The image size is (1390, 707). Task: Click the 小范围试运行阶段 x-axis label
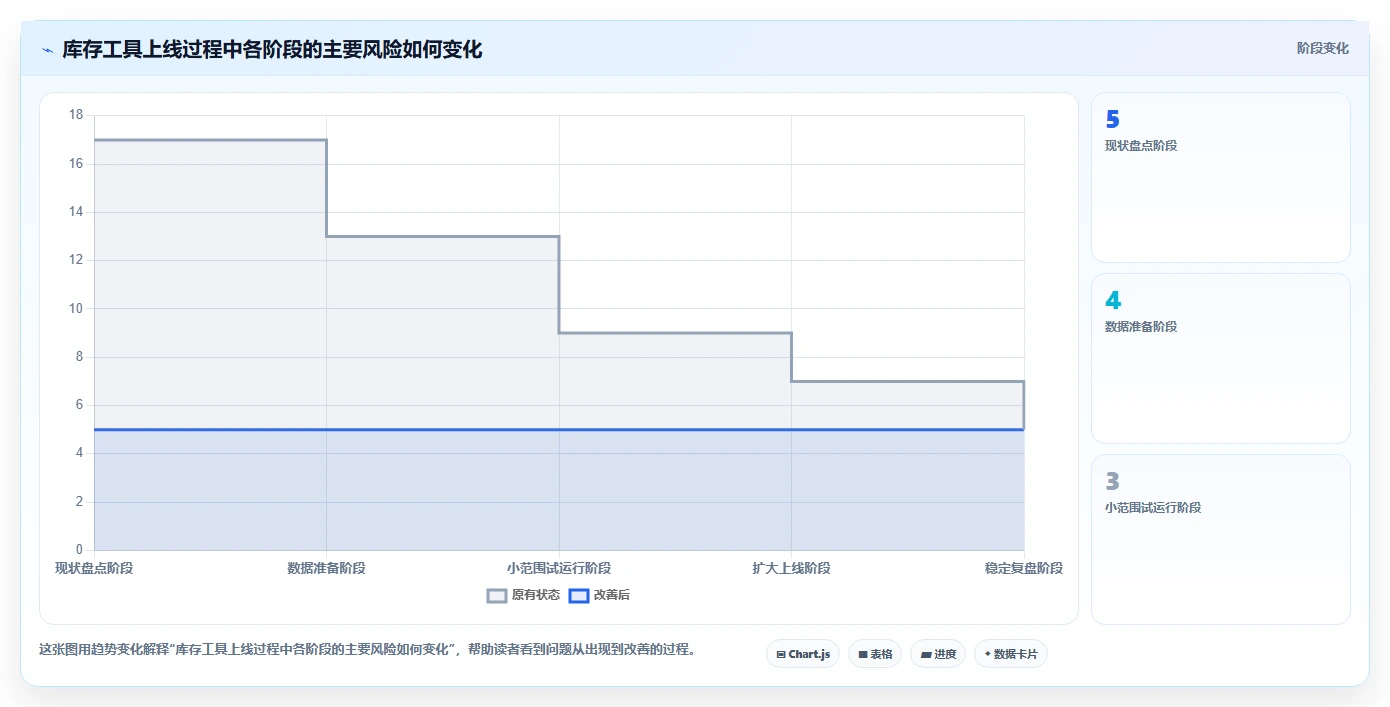click(x=559, y=568)
